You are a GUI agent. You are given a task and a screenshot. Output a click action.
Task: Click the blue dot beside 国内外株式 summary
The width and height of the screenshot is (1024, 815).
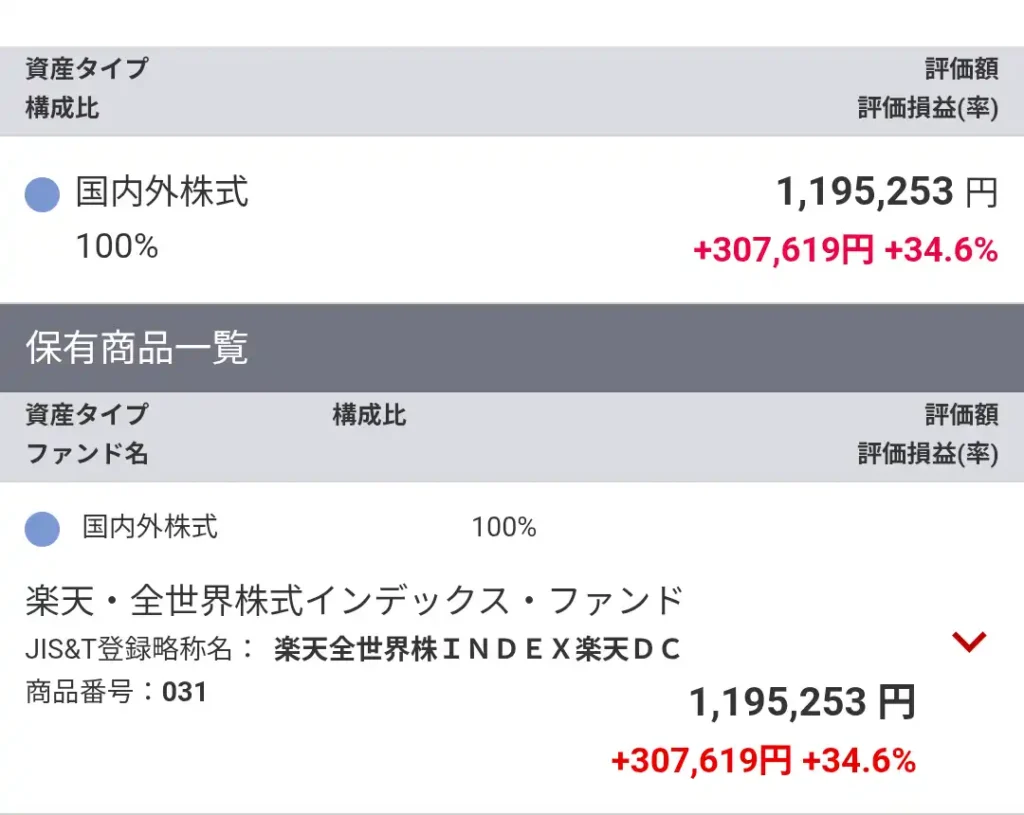pyautogui.click(x=42, y=195)
